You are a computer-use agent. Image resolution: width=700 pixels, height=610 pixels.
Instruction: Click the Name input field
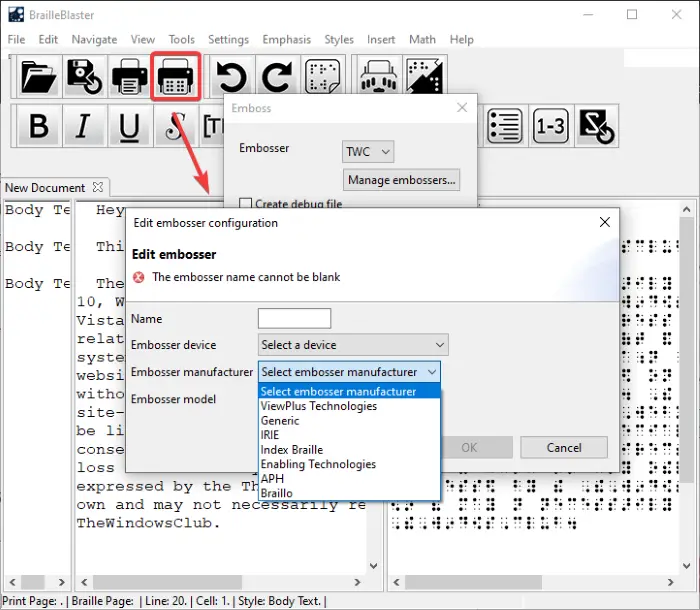click(294, 319)
